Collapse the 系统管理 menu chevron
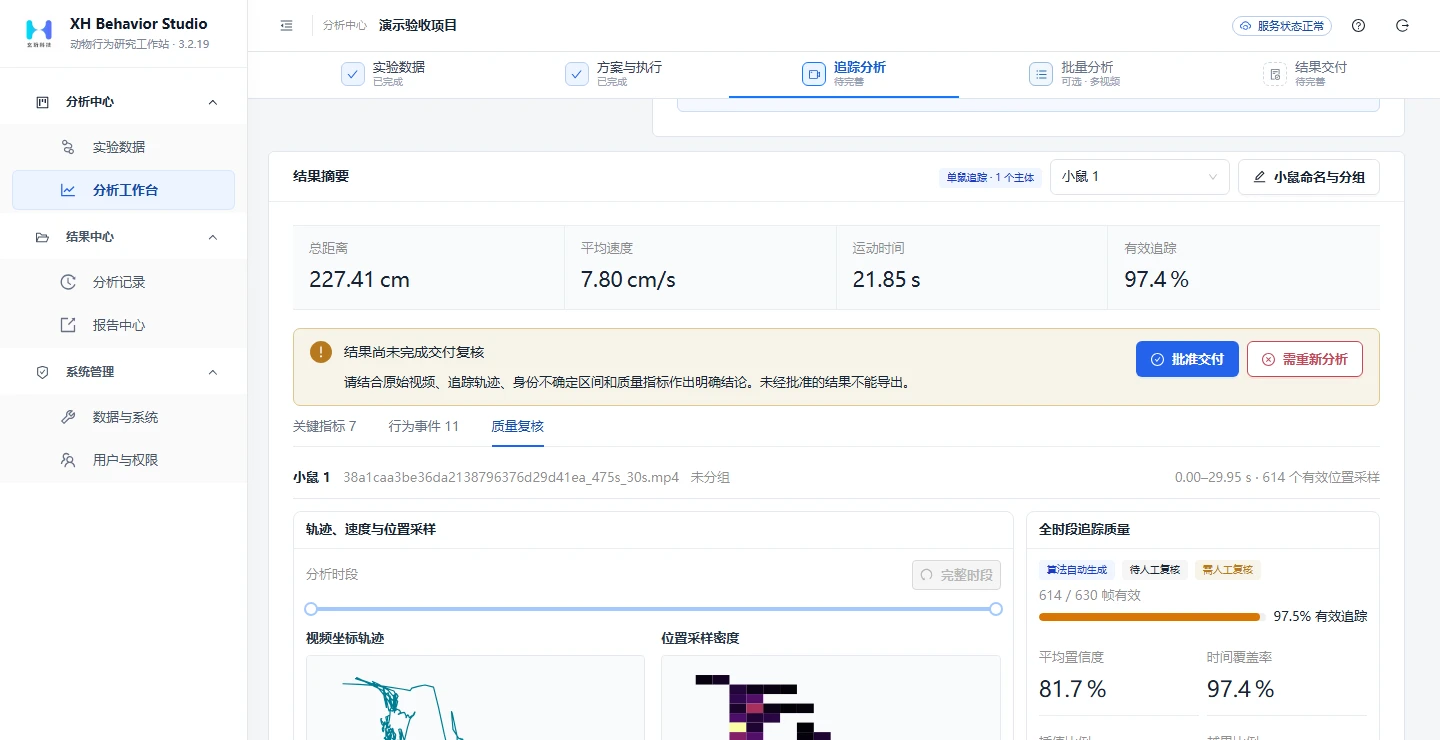The height and width of the screenshot is (740, 1440). (212, 372)
